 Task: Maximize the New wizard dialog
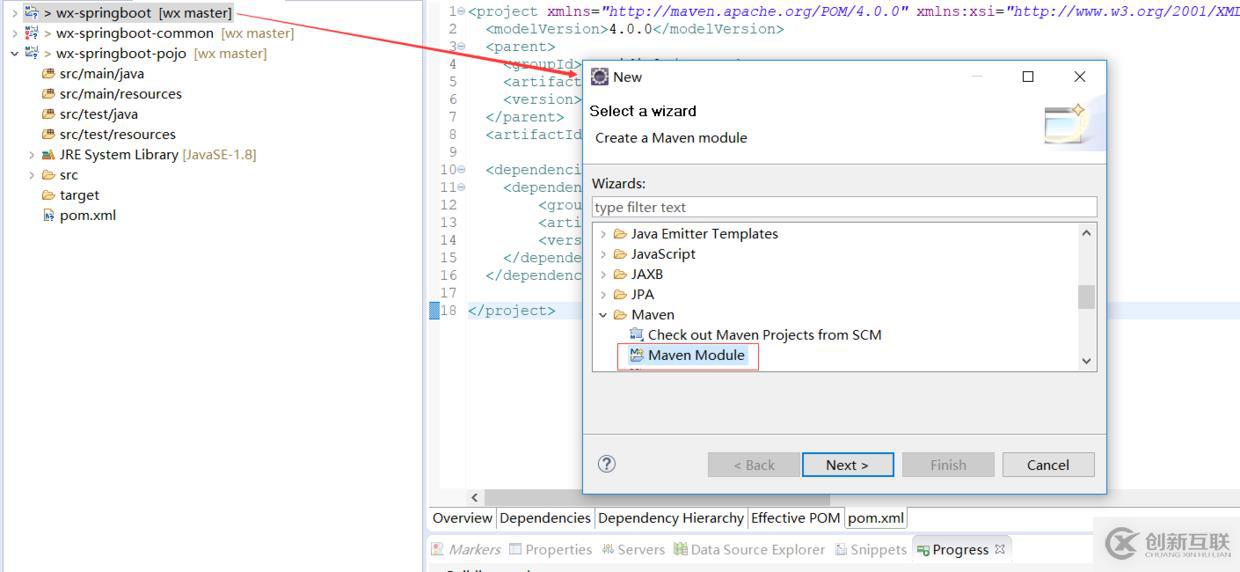(x=1027, y=77)
